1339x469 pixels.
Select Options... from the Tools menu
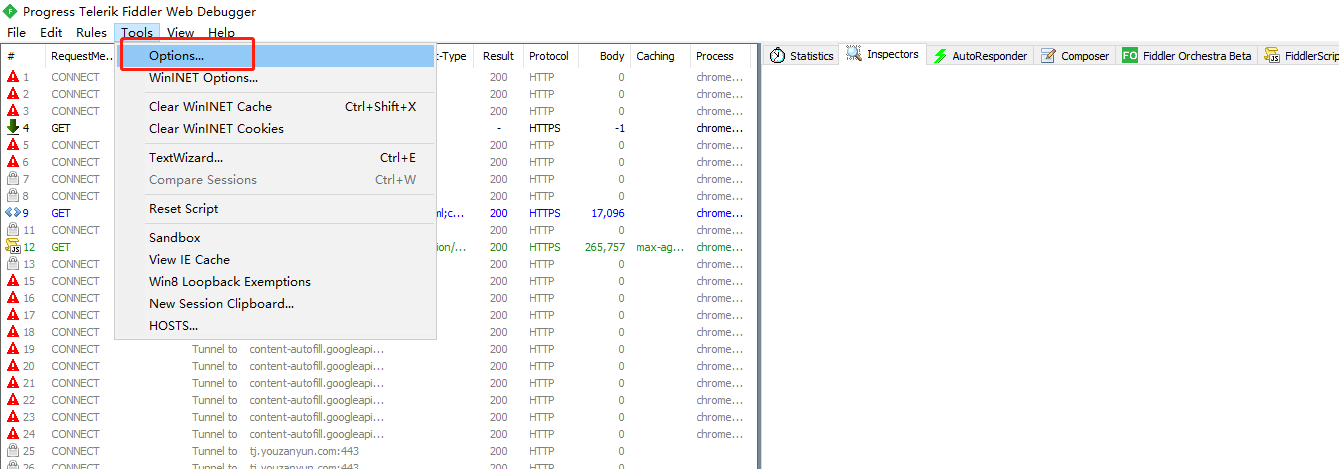click(x=275, y=56)
